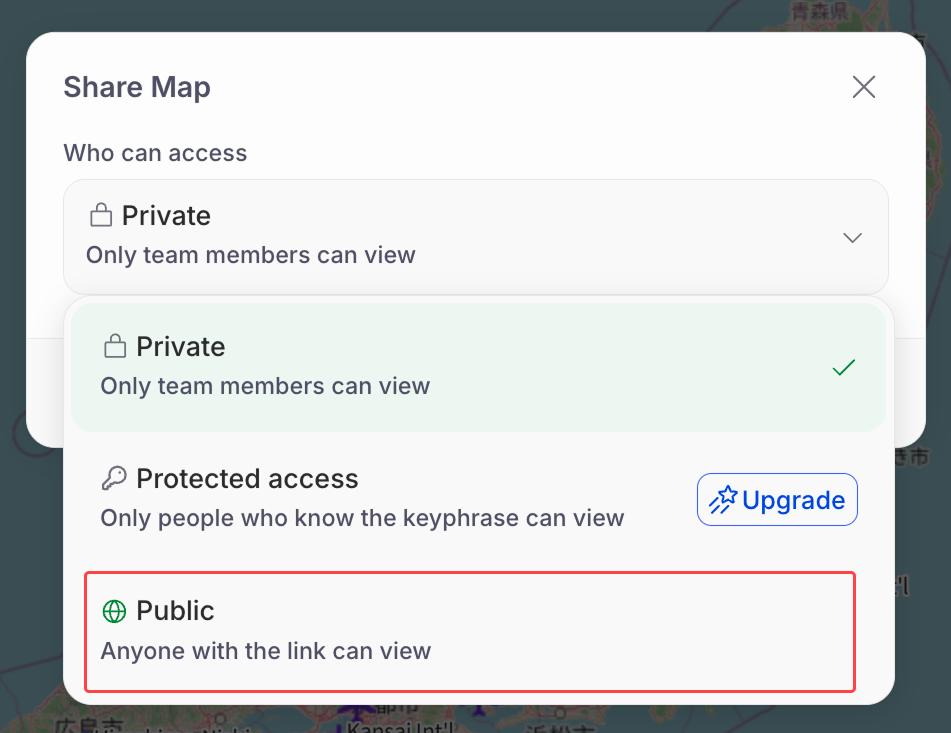951x733 pixels.
Task: Click the 'Anyone with the link can view' description
Action: click(x=266, y=651)
